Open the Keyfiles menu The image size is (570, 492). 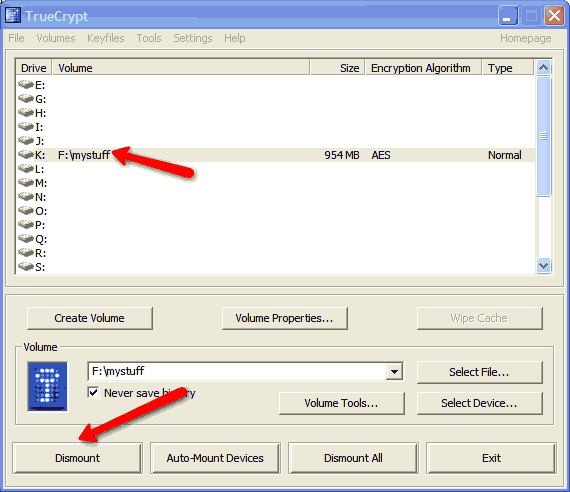click(x=105, y=38)
